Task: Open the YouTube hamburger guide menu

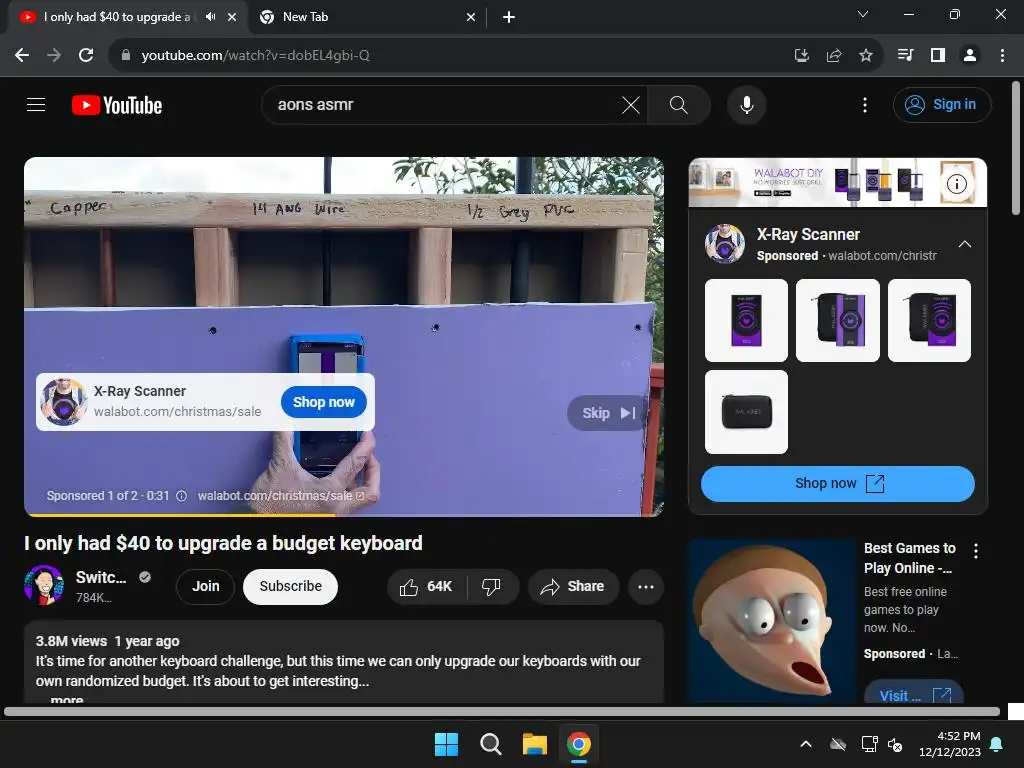Action: point(36,104)
